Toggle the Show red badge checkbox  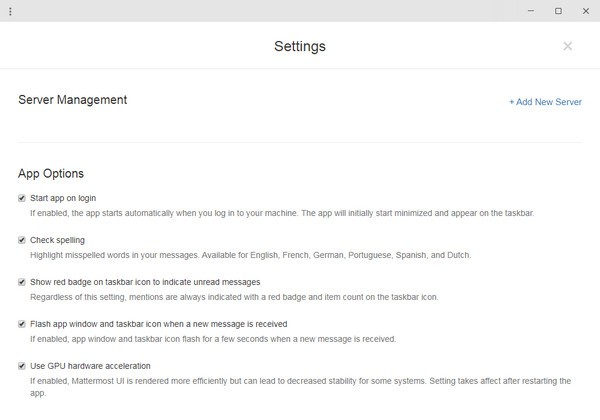(x=22, y=282)
